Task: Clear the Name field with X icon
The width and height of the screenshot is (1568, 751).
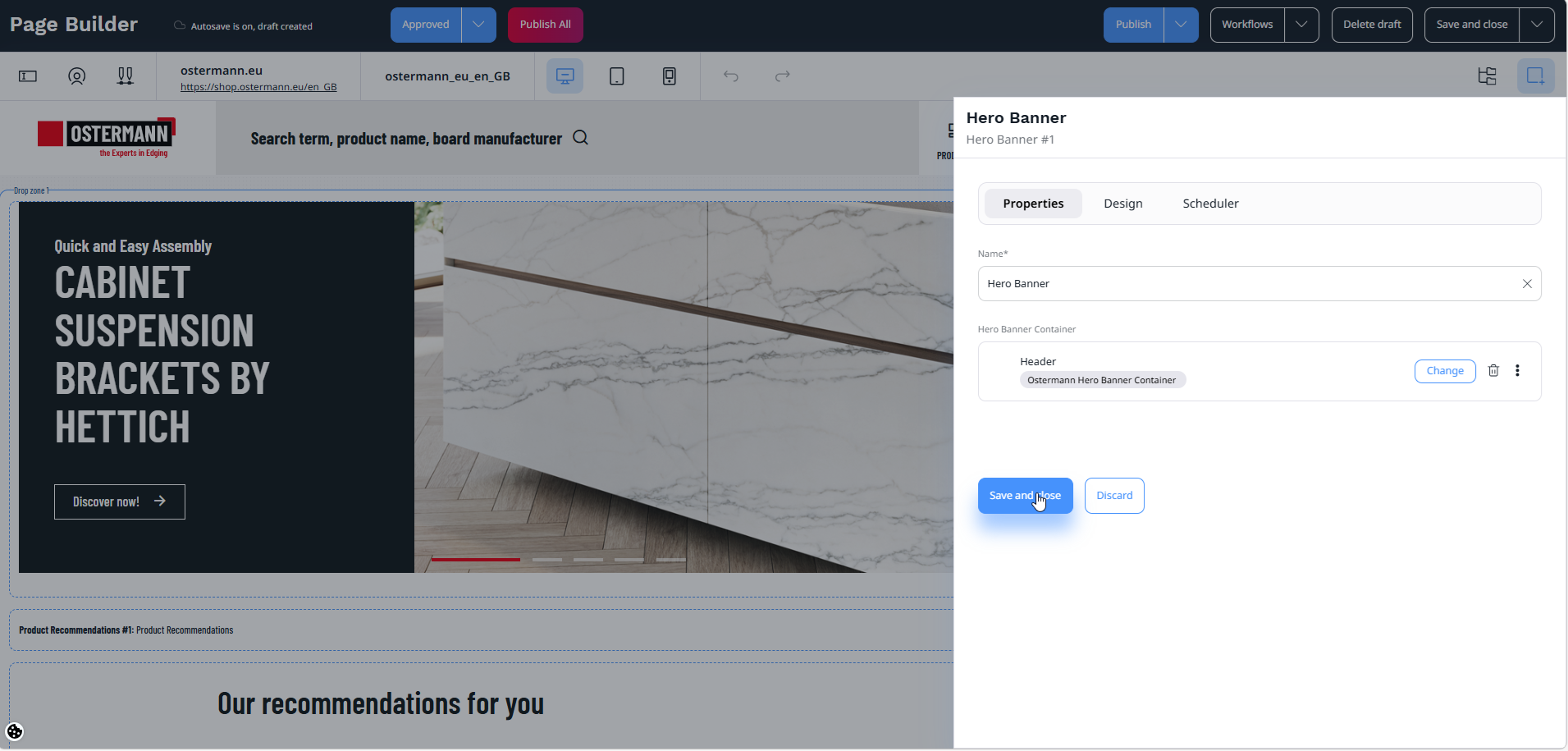Action: click(x=1527, y=284)
